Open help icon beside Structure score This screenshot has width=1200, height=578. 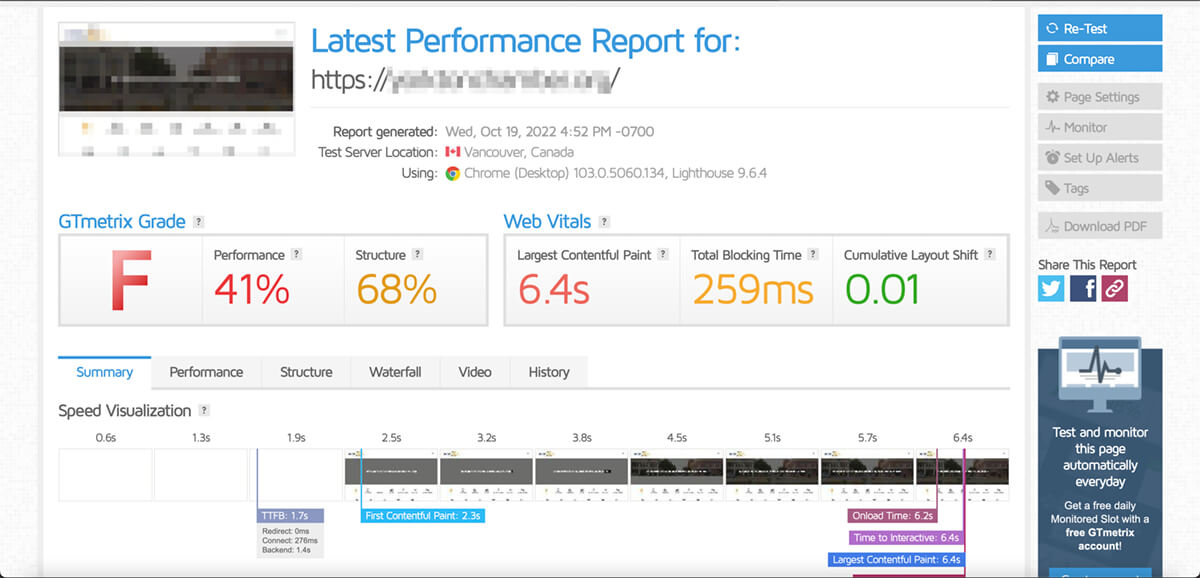(x=418, y=255)
